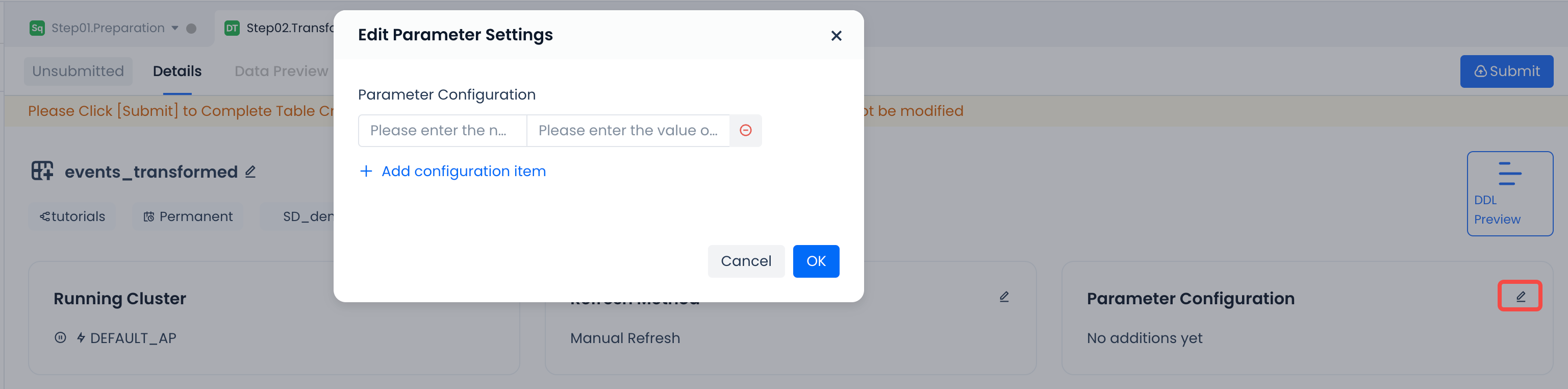Submit the dynamic table
Image resolution: width=1568 pixels, height=389 pixels.
1506,71
